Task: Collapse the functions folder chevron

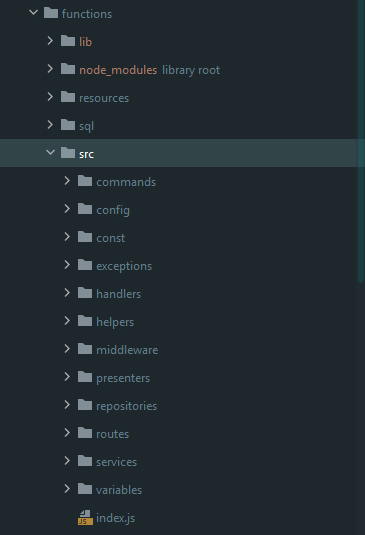Action: pos(33,13)
